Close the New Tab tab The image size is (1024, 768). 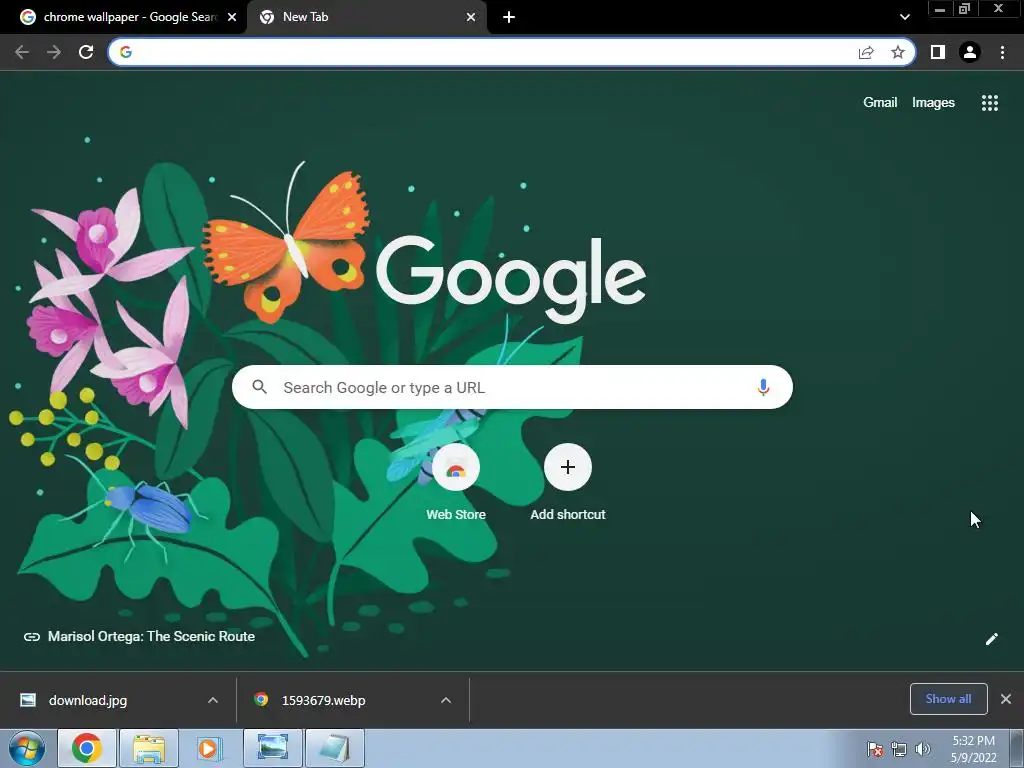click(x=471, y=17)
